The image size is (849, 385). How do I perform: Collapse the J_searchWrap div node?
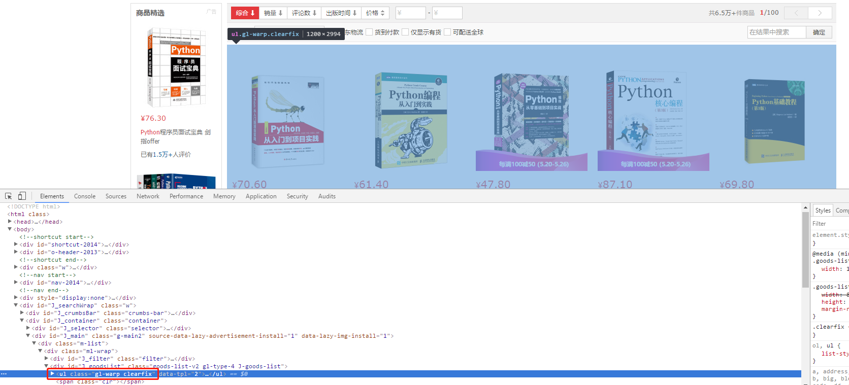(16, 305)
